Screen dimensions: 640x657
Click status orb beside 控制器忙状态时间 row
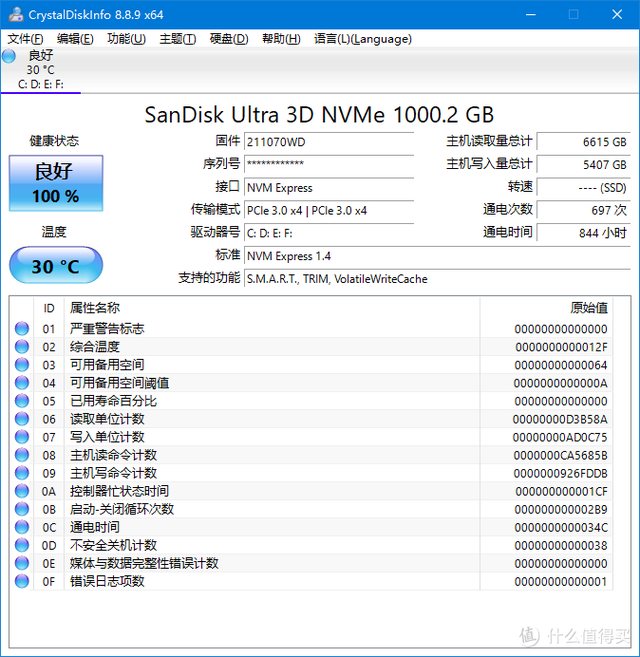coord(22,491)
